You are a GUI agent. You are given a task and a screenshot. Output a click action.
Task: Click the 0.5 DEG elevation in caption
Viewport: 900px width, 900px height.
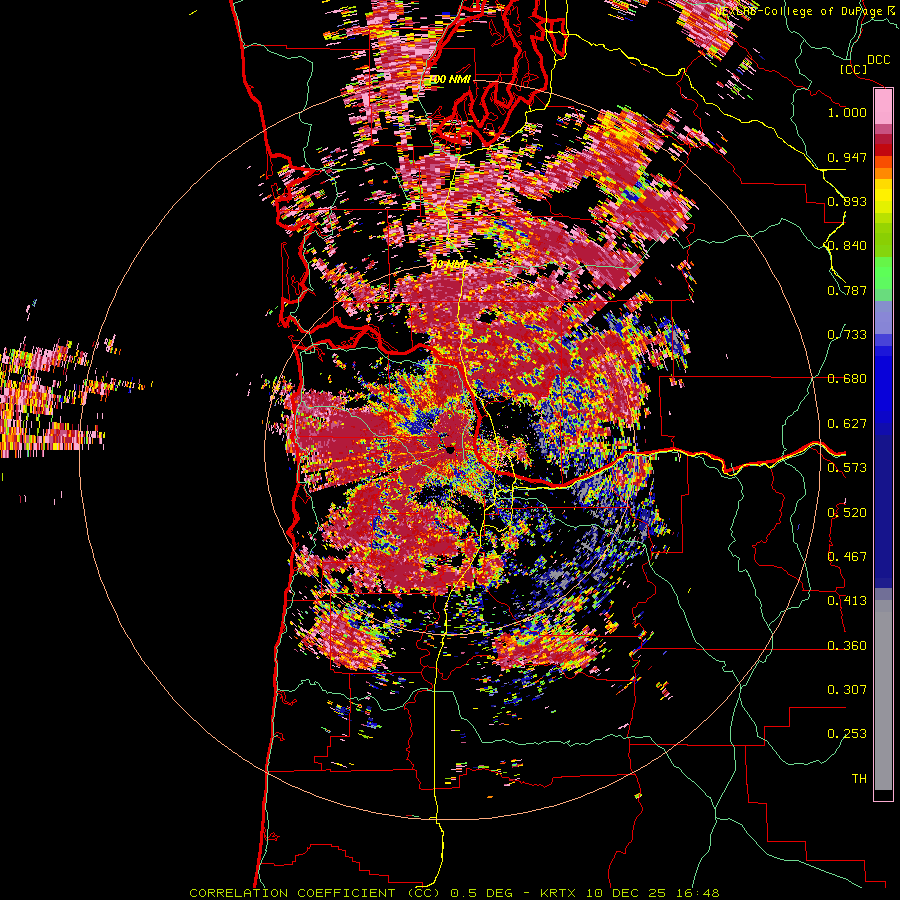481,893
